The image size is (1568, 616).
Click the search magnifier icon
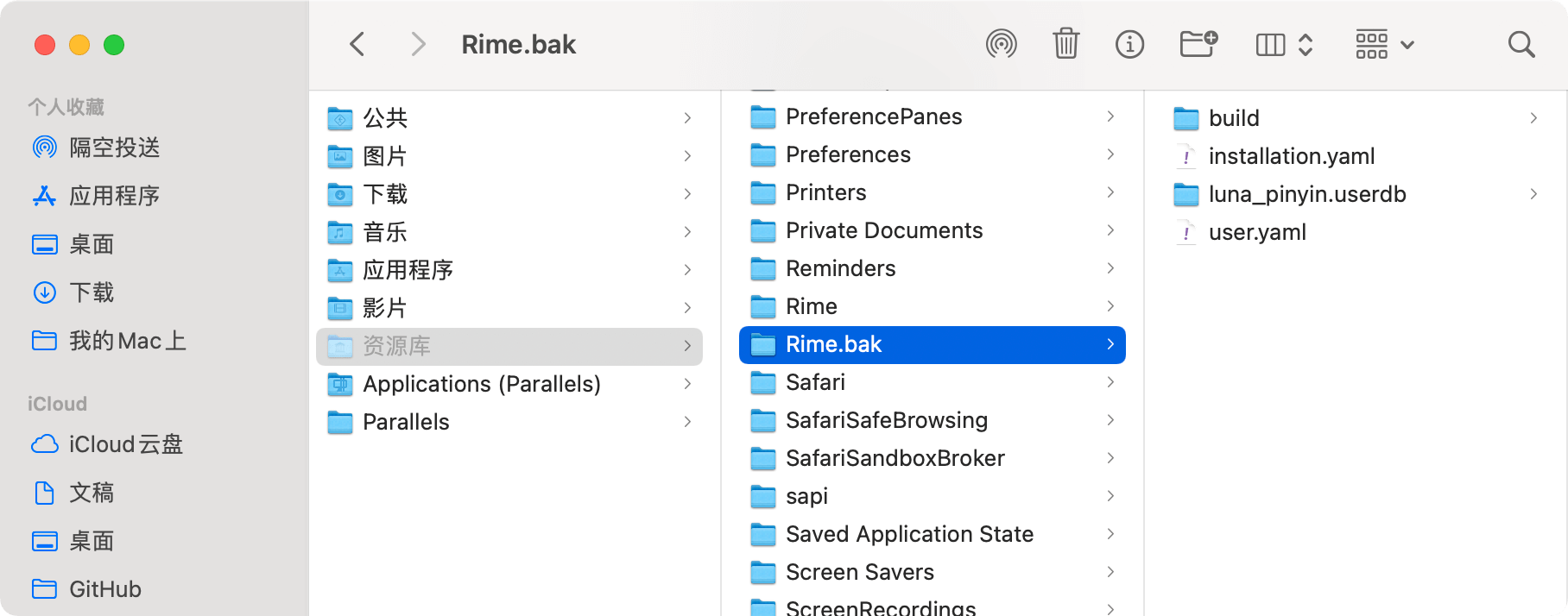(1521, 44)
